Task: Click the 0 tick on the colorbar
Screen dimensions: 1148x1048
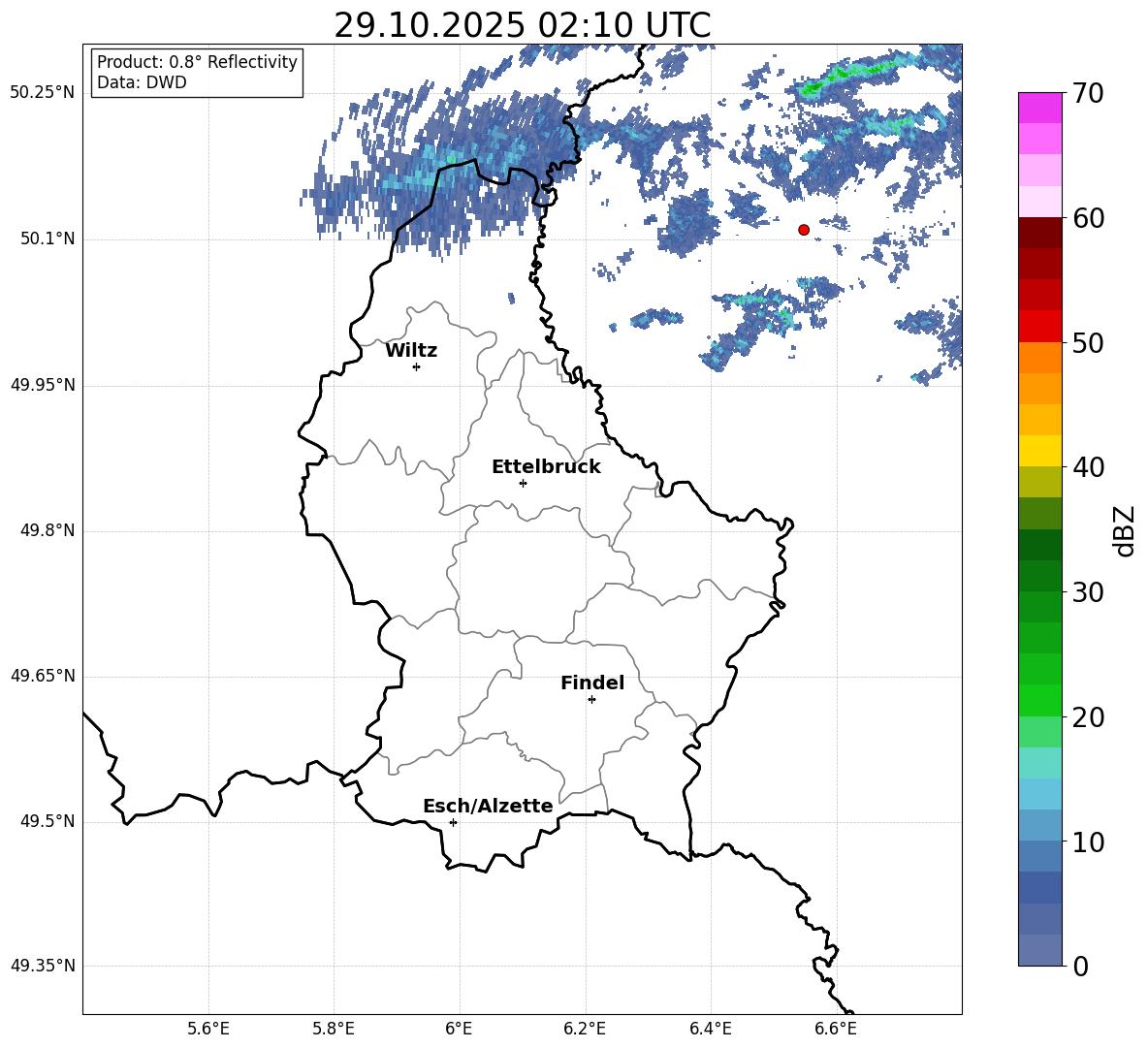Action: click(1080, 966)
